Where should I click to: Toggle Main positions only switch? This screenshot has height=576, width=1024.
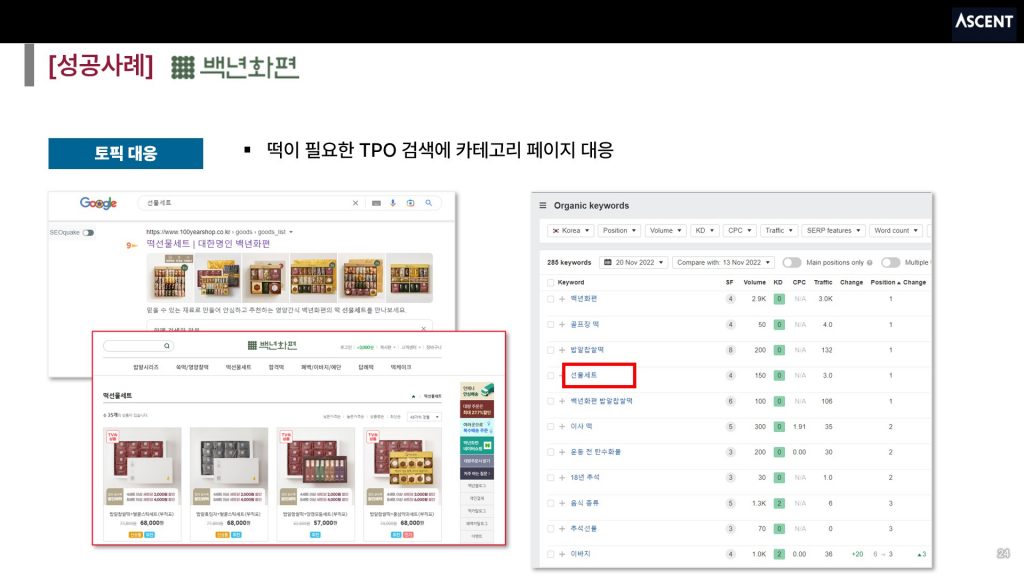[x=792, y=263]
